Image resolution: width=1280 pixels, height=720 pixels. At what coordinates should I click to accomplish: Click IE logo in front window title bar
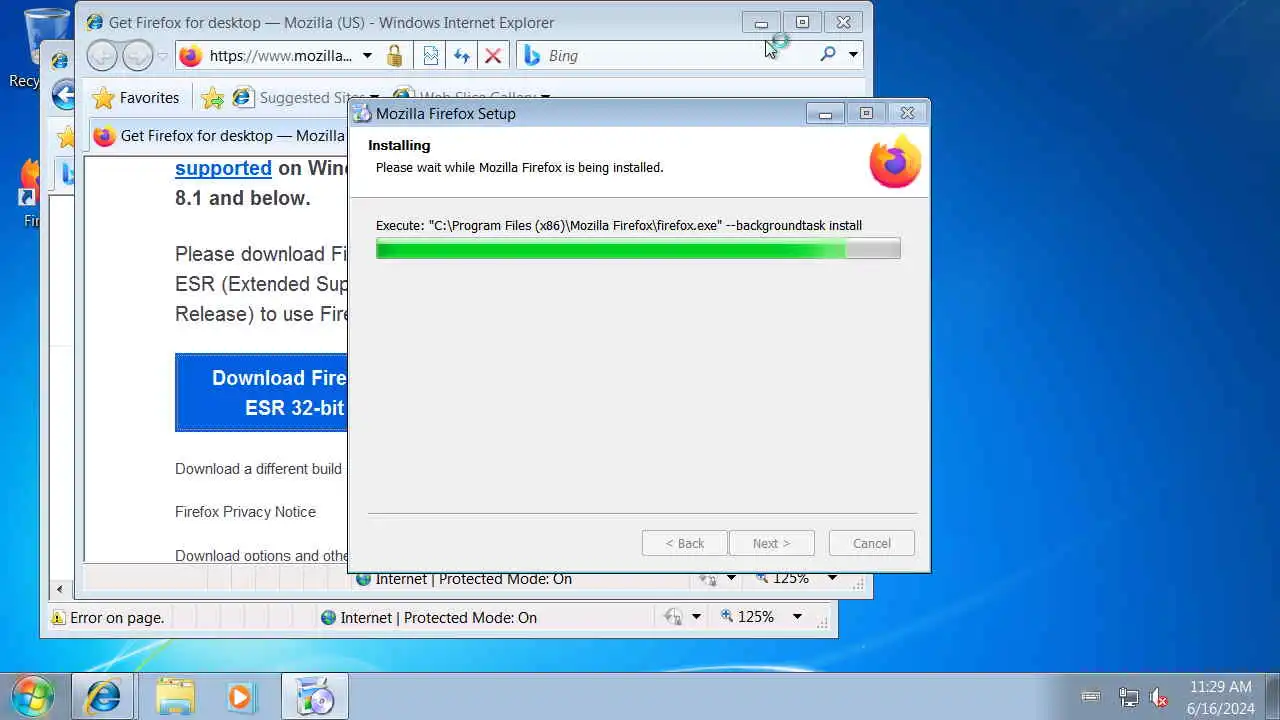[x=95, y=22]
